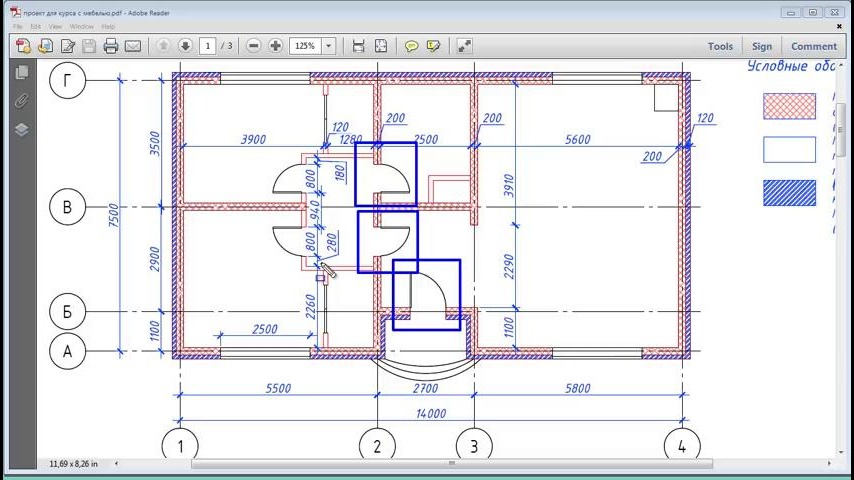Open the Page Thumbnails panel

click(21, 72)
